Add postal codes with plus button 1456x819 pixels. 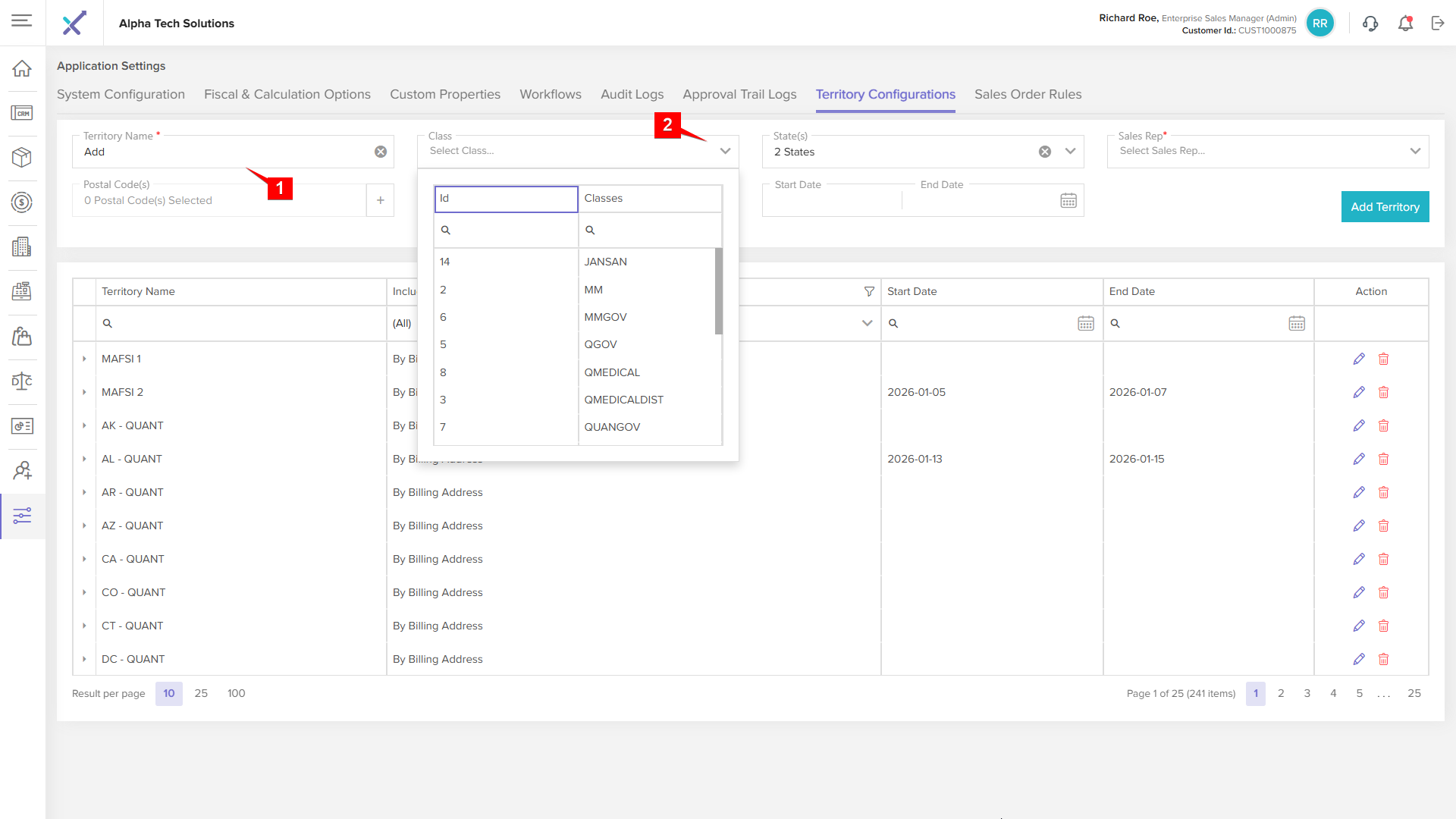click(380, 200)
